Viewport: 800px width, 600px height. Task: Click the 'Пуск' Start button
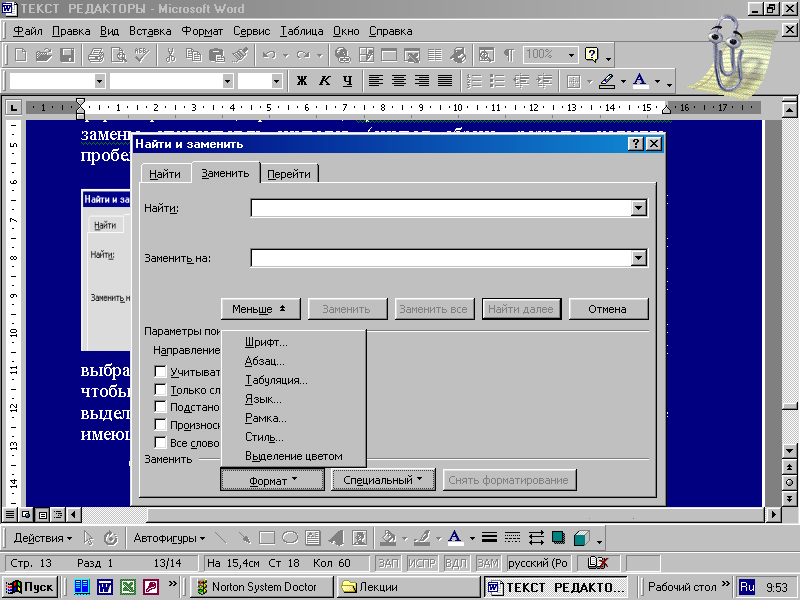[30, 587]
